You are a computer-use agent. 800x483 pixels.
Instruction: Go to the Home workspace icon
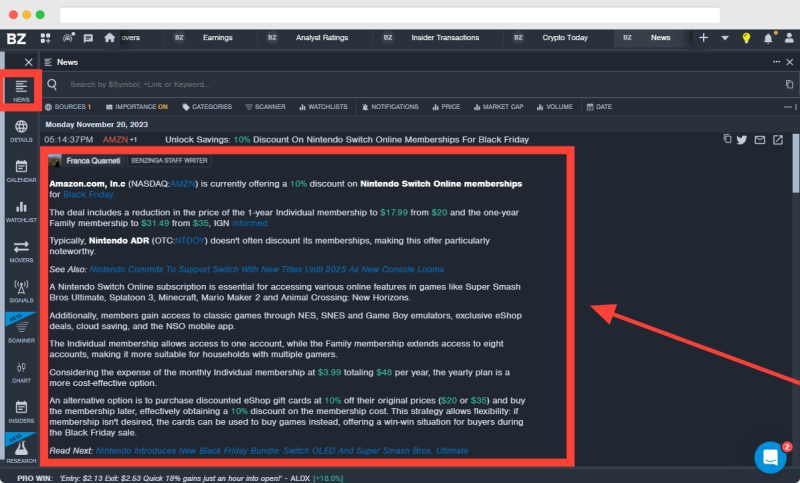[109, 38]
